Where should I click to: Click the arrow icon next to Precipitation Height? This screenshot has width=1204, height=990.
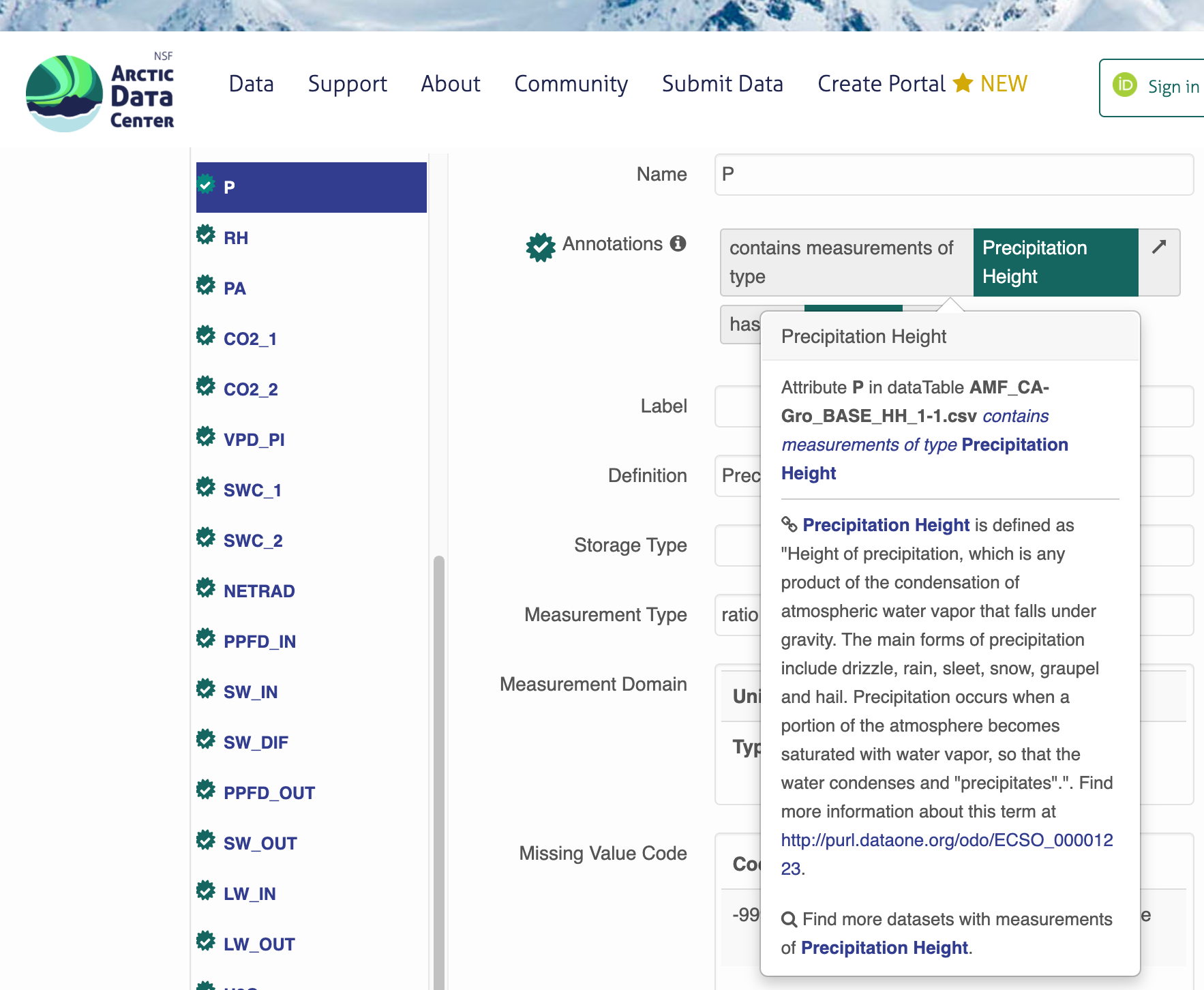tap(1159, 247)
